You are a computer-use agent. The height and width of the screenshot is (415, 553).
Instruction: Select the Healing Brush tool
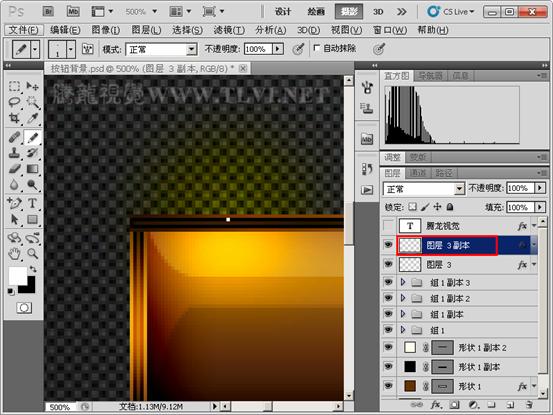(x=14, y=137)
